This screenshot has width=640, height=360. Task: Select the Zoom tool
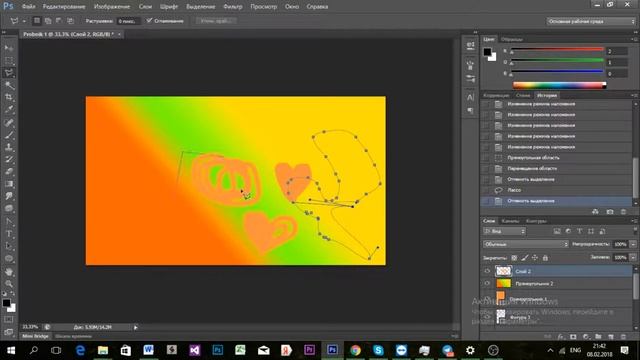(9, 284)
